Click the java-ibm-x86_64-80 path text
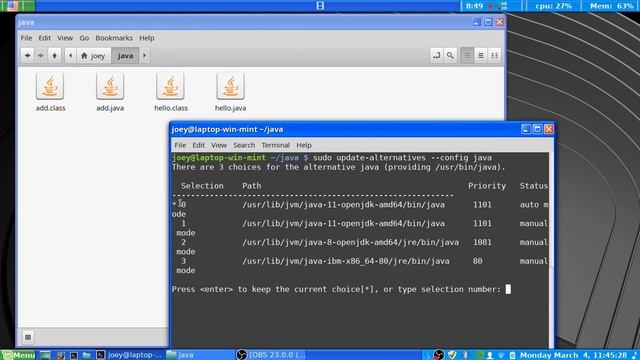The image size is (640, 360). pos(346,261)
